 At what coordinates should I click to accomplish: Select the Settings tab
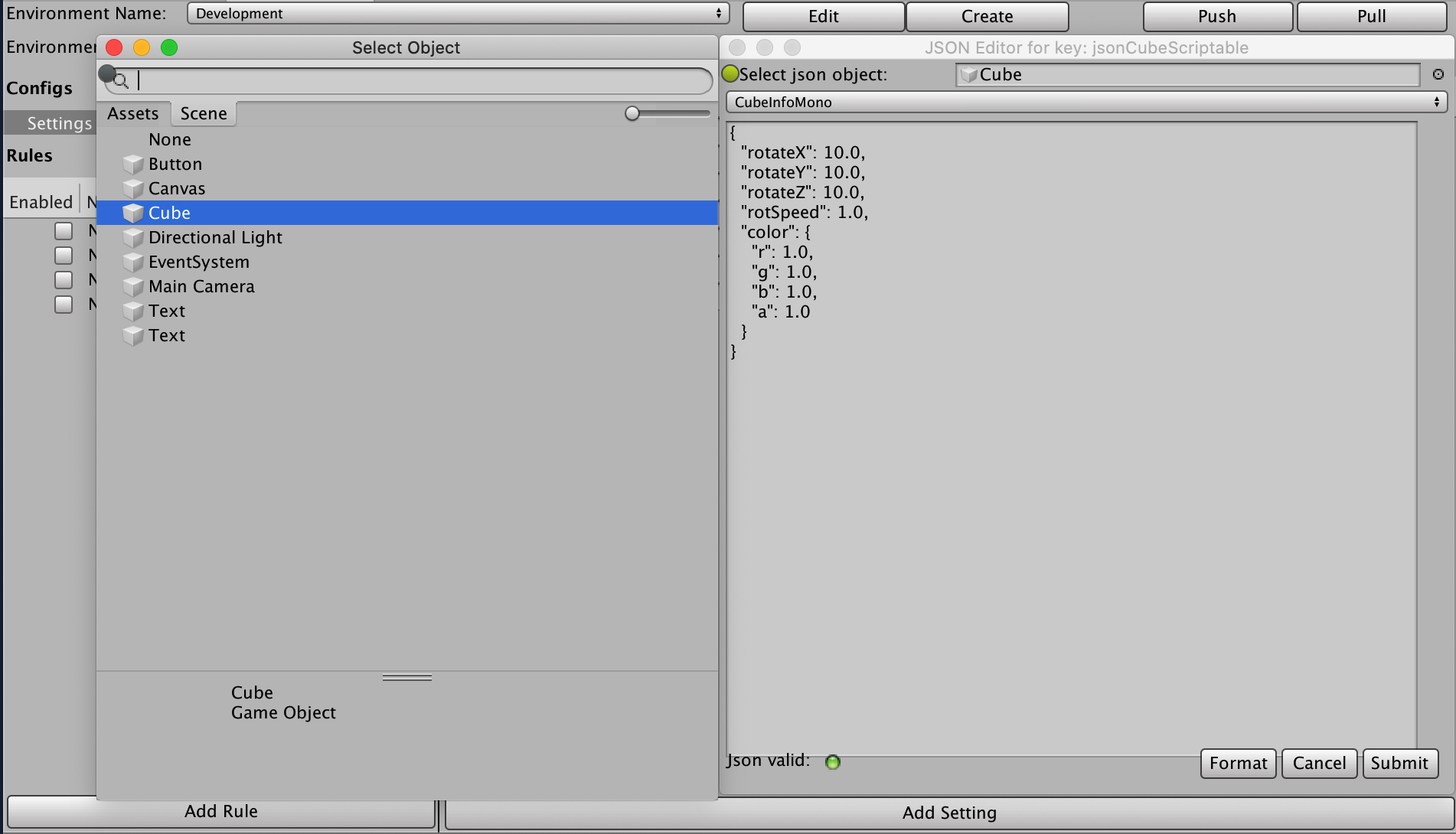59,122
